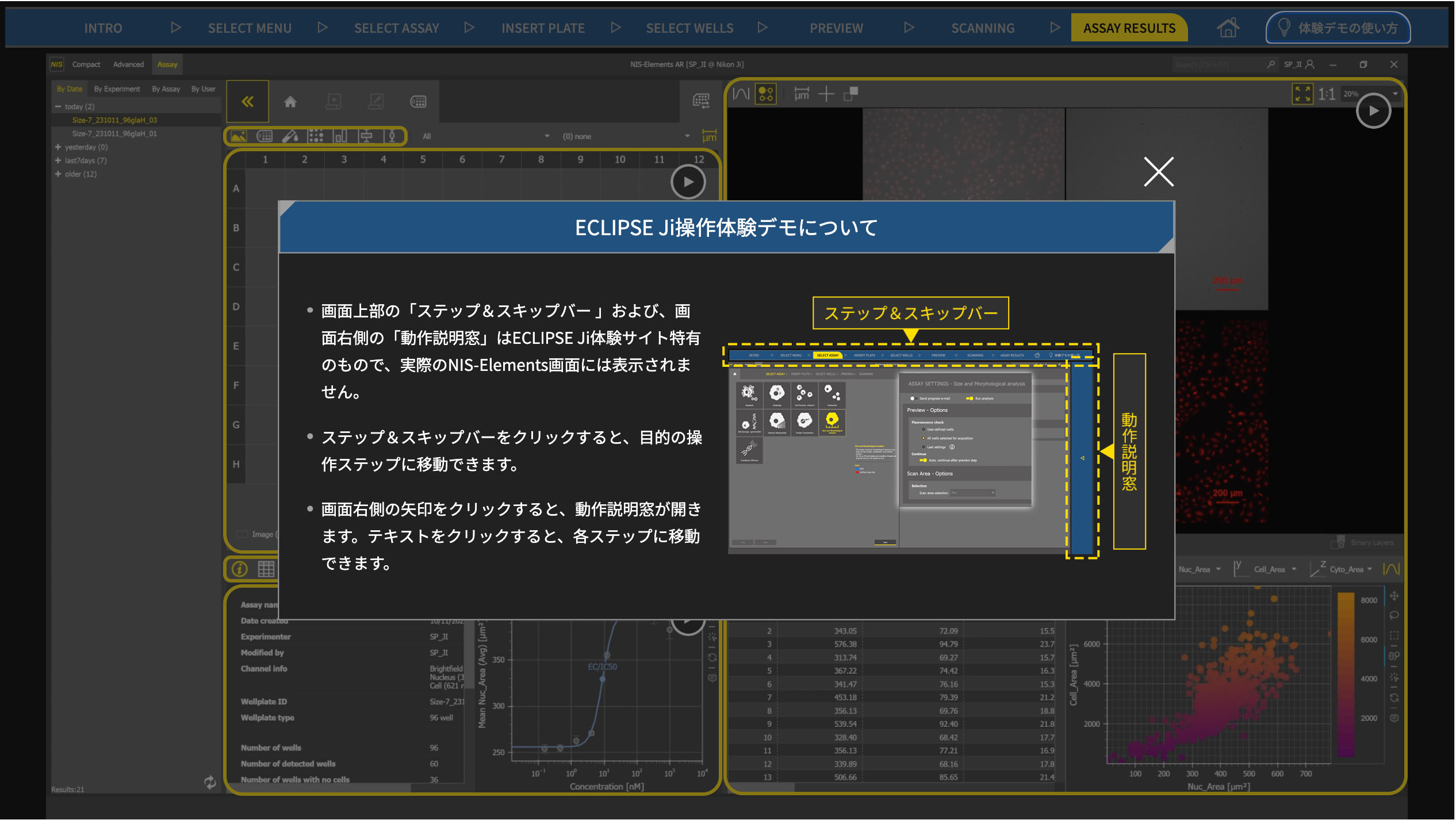Switch to Compact layout mode
Viewport: 1456px width, 820px height.
86,64
